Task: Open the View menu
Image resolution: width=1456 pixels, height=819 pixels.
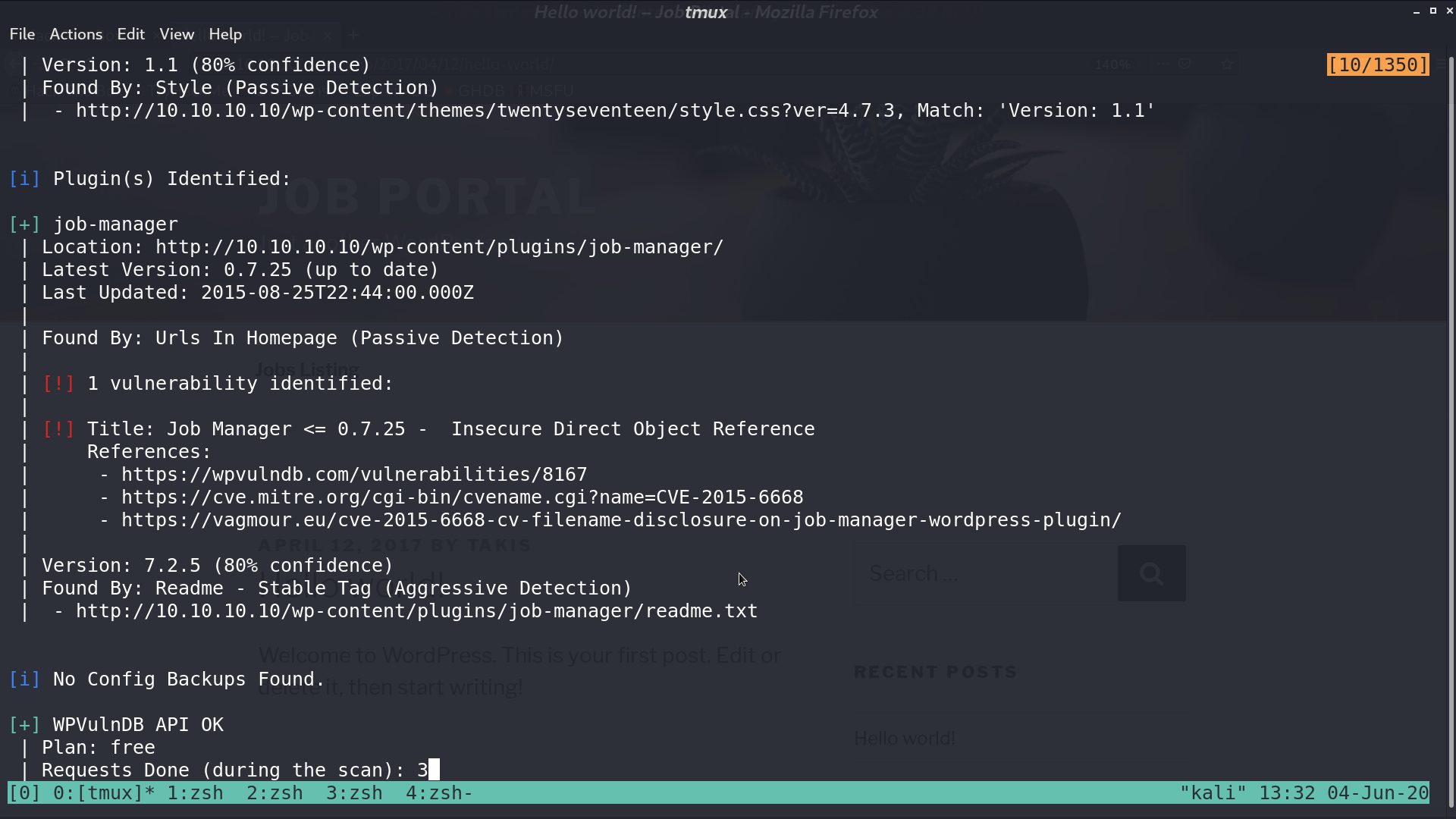Action: (x=177, y=34)
